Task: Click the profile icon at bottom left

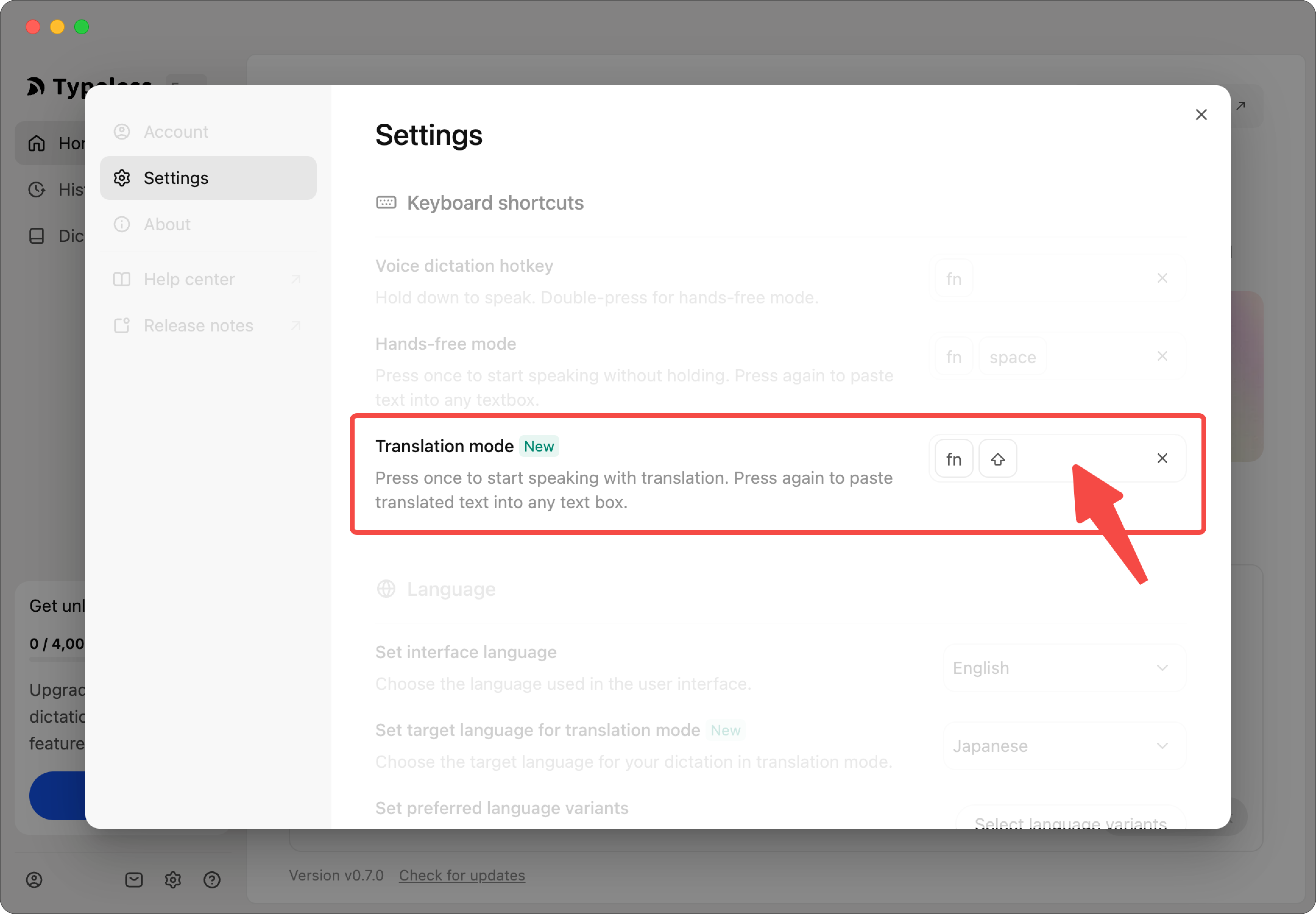Action: pyautogui.click(x=34, y=880)
